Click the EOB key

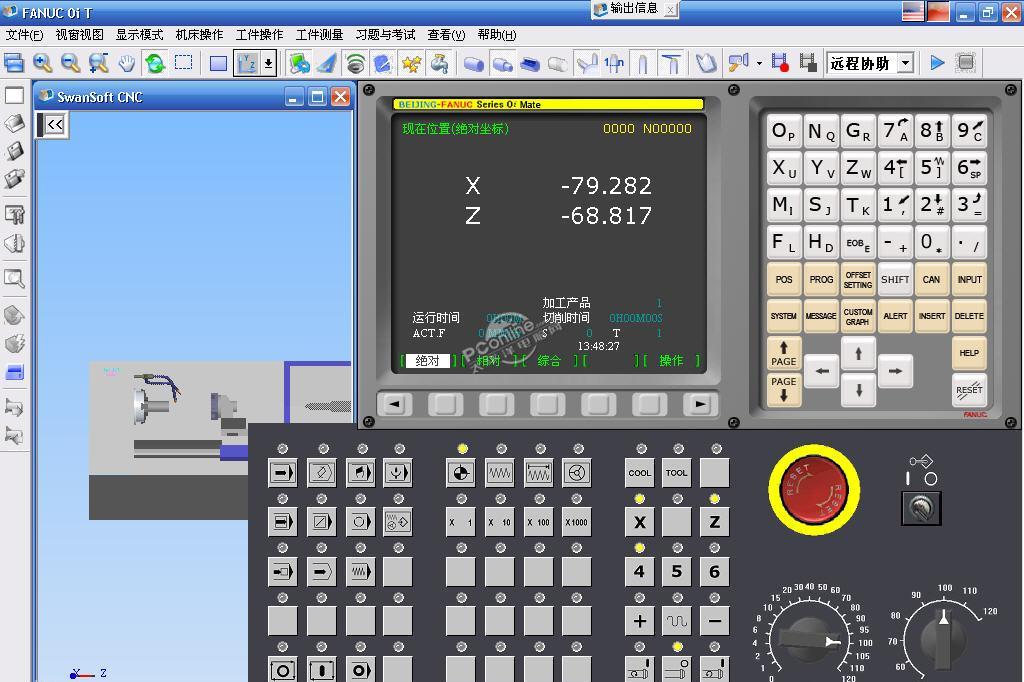point(857,242)
